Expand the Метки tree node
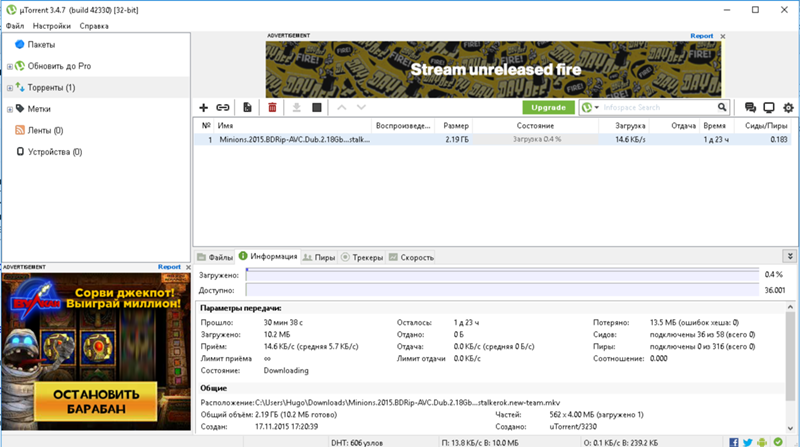800x447 pixels. click(x=10, y=109)
